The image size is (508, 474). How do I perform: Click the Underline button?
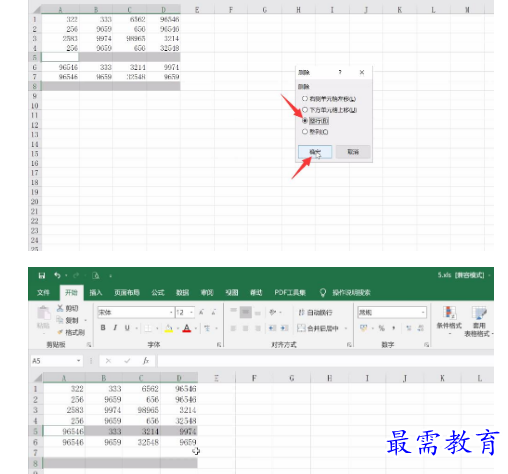[127, 328]
